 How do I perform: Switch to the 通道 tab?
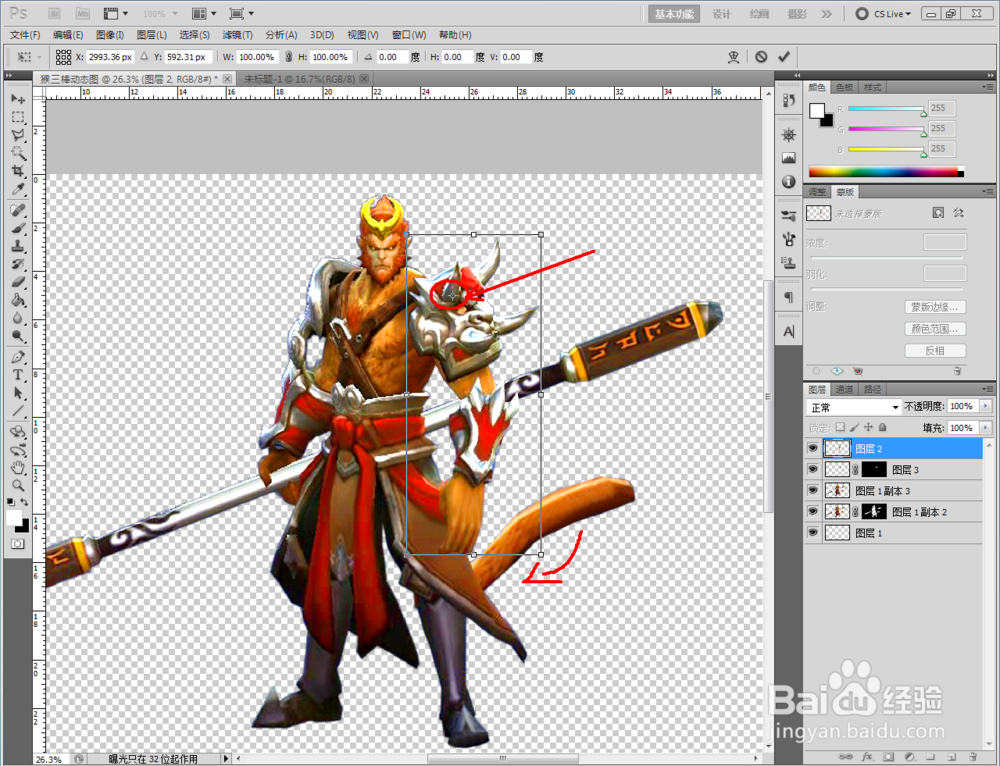(844, 389)
